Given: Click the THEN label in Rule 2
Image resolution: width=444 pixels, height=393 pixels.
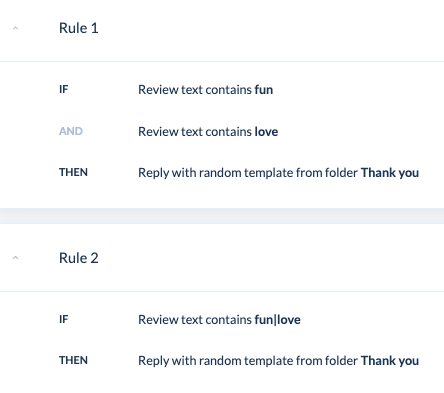Looking at the screenshot, I should (73, 360).
